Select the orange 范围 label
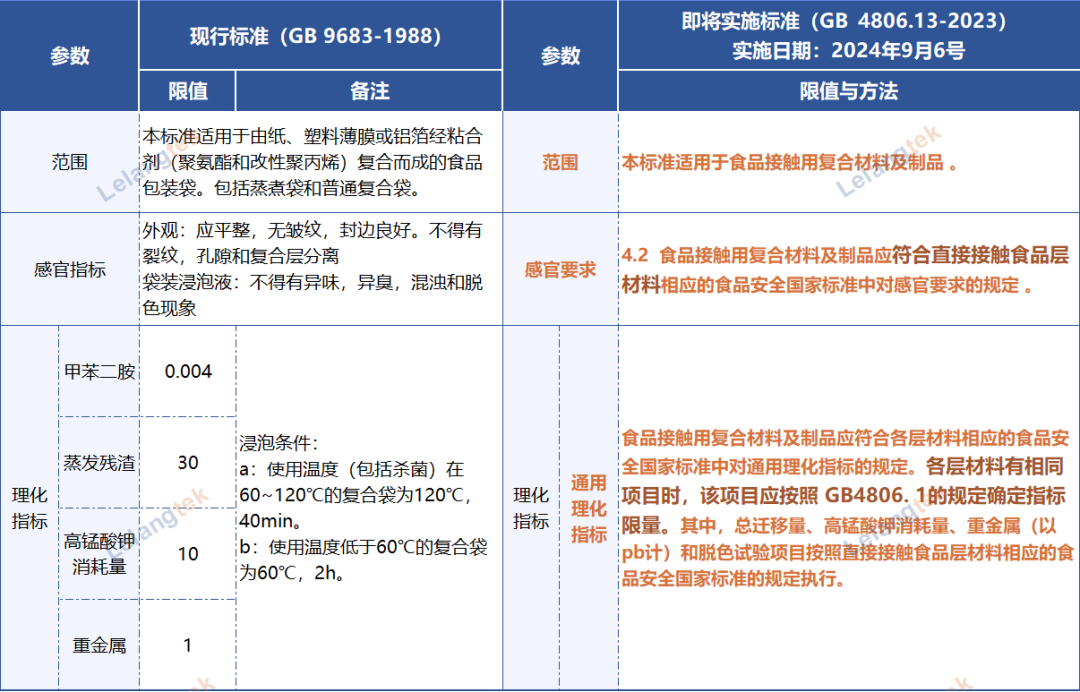 click(560, 162)
